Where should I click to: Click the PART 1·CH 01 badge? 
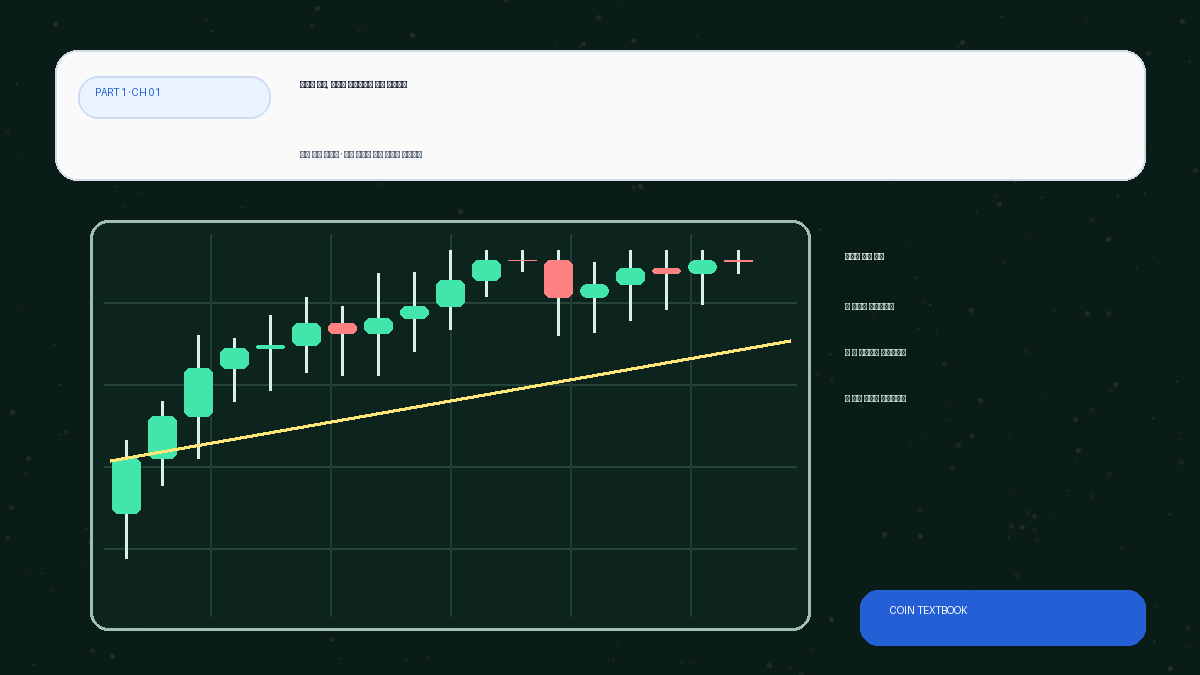(174, 97)
